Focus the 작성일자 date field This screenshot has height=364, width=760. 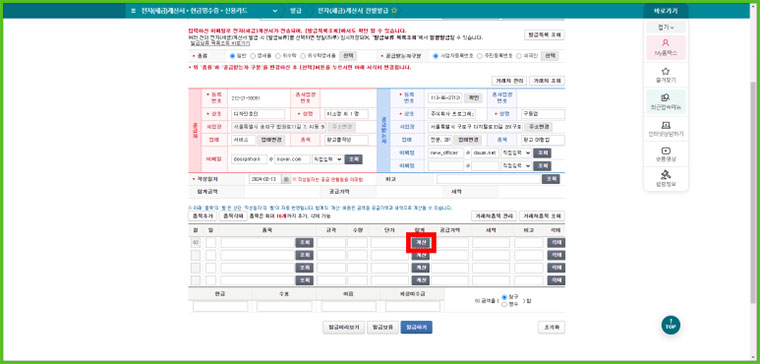(x=265, y=179)
